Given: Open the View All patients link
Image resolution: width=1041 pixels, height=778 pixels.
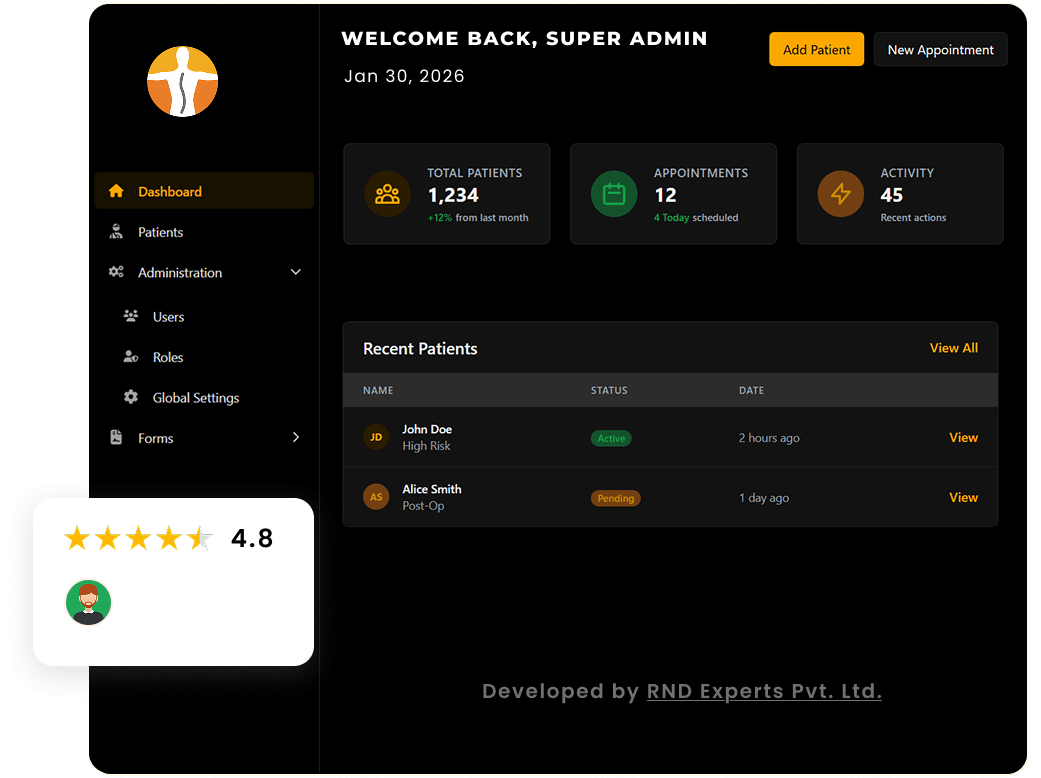Looking at the screenshot, I should tap(953, 348).
